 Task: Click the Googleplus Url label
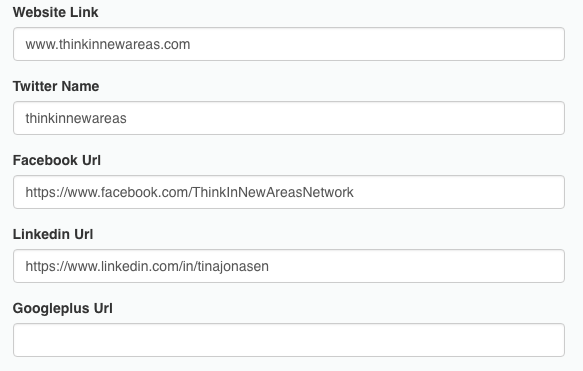pos(62,308)
